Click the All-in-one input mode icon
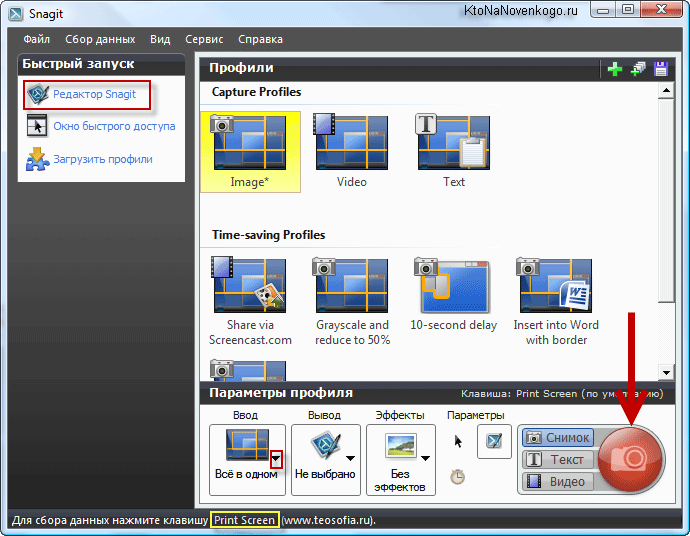The height and width of the screenshot is (536, 690). pyautogui.click(x=247, y=444)
